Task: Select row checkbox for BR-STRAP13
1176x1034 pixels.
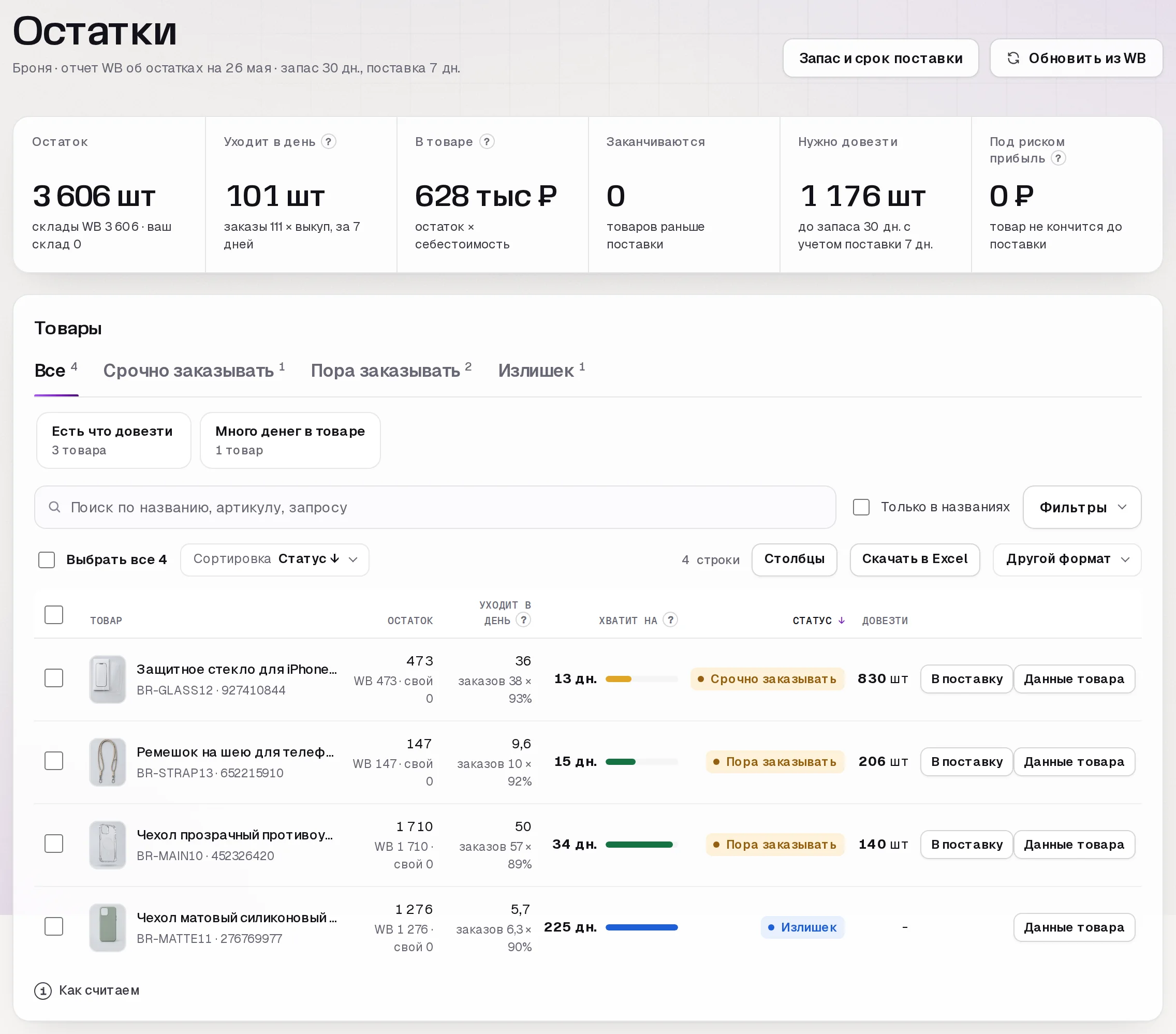Action: 54,761
